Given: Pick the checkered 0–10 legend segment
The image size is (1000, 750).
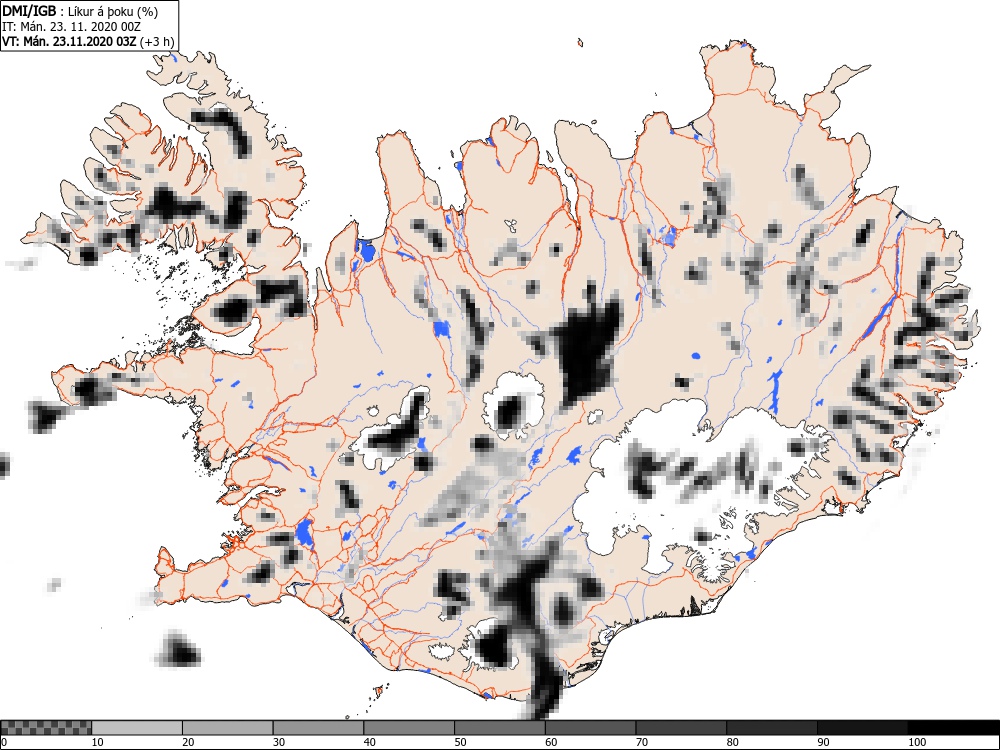Looking at the screenshot, I should click(46, 727).
